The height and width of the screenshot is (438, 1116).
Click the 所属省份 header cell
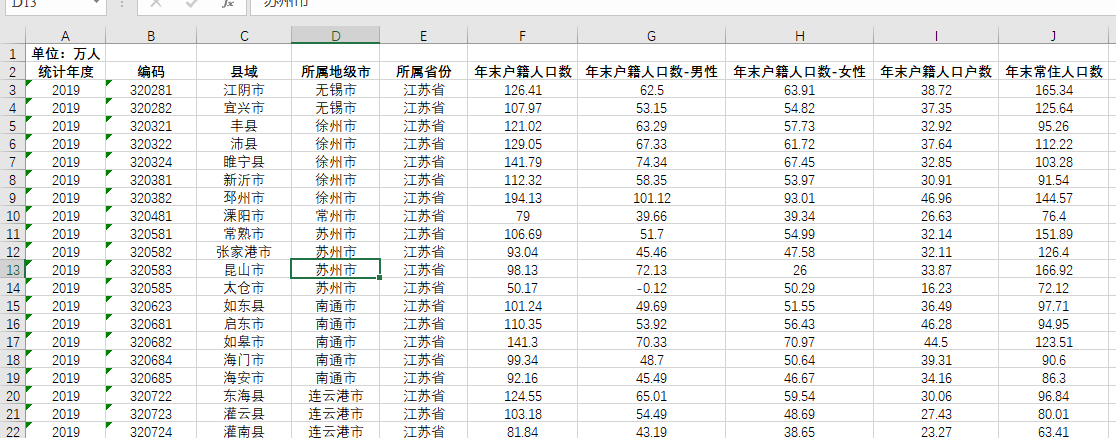(x=423, y=72)
